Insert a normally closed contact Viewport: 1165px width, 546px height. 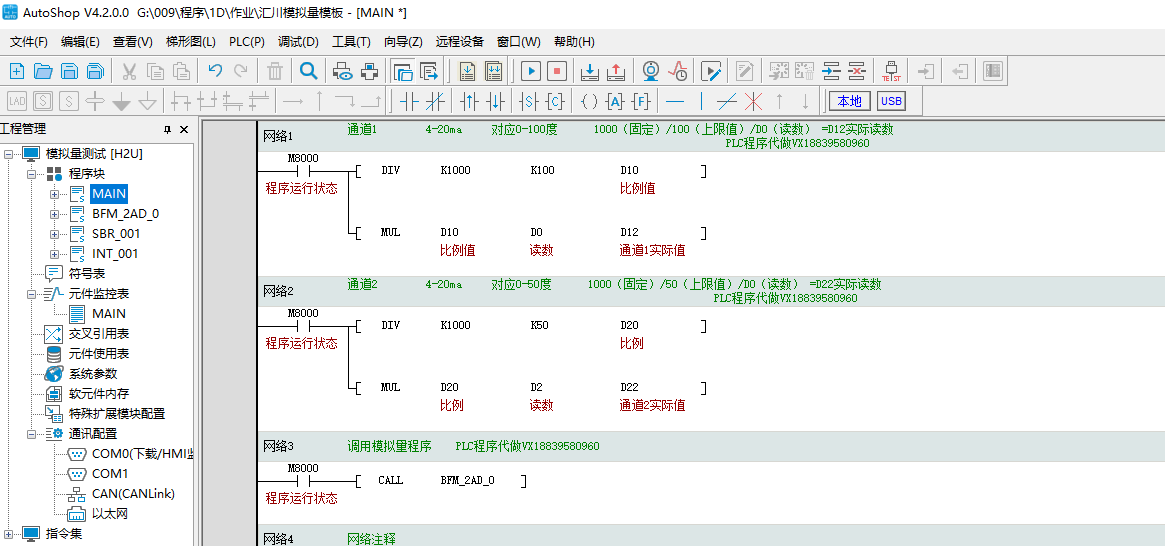[x=434, y=101]
